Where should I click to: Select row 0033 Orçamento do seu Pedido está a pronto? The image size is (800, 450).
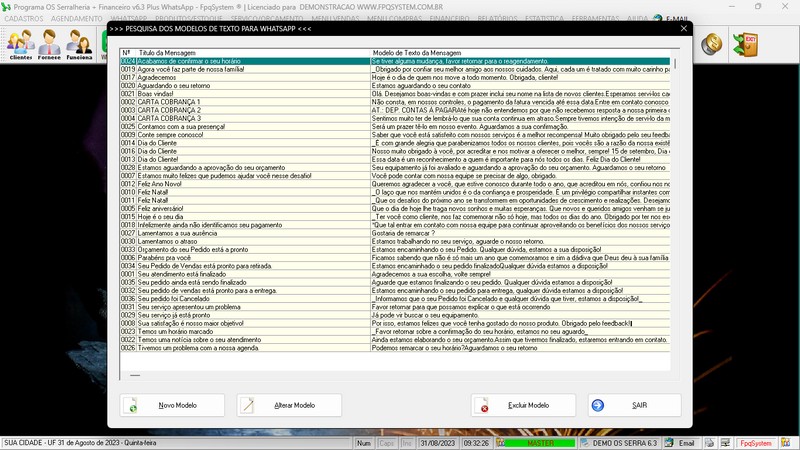(x=395, y=249)
